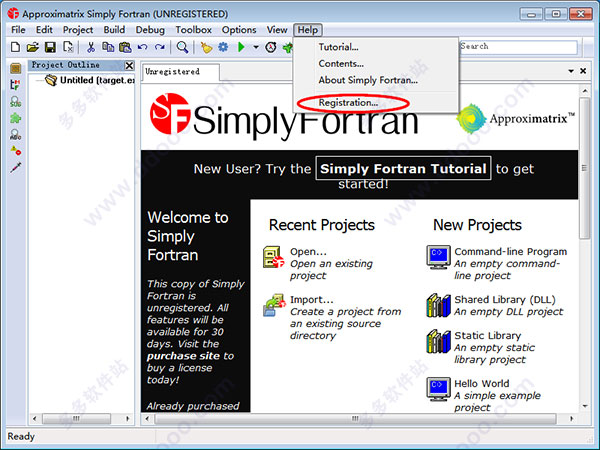Open the Toolbox menu

pyautogui.click(x=193, y=30)
